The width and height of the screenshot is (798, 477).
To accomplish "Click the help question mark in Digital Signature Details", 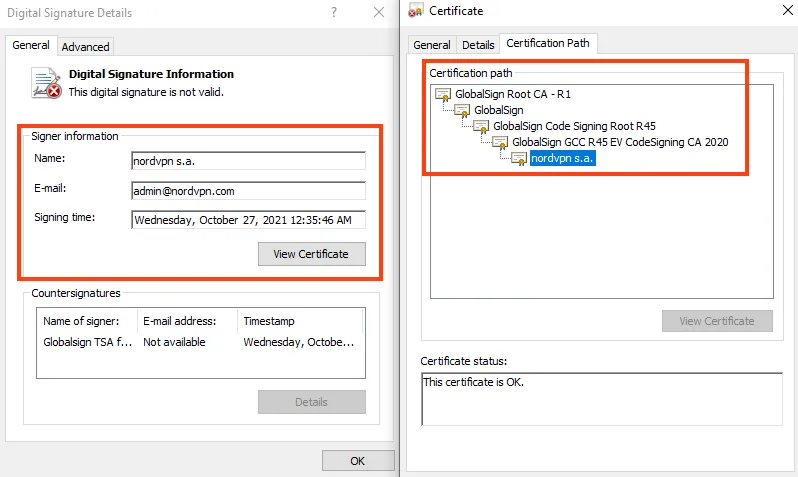I will click(x=334, y=12).
